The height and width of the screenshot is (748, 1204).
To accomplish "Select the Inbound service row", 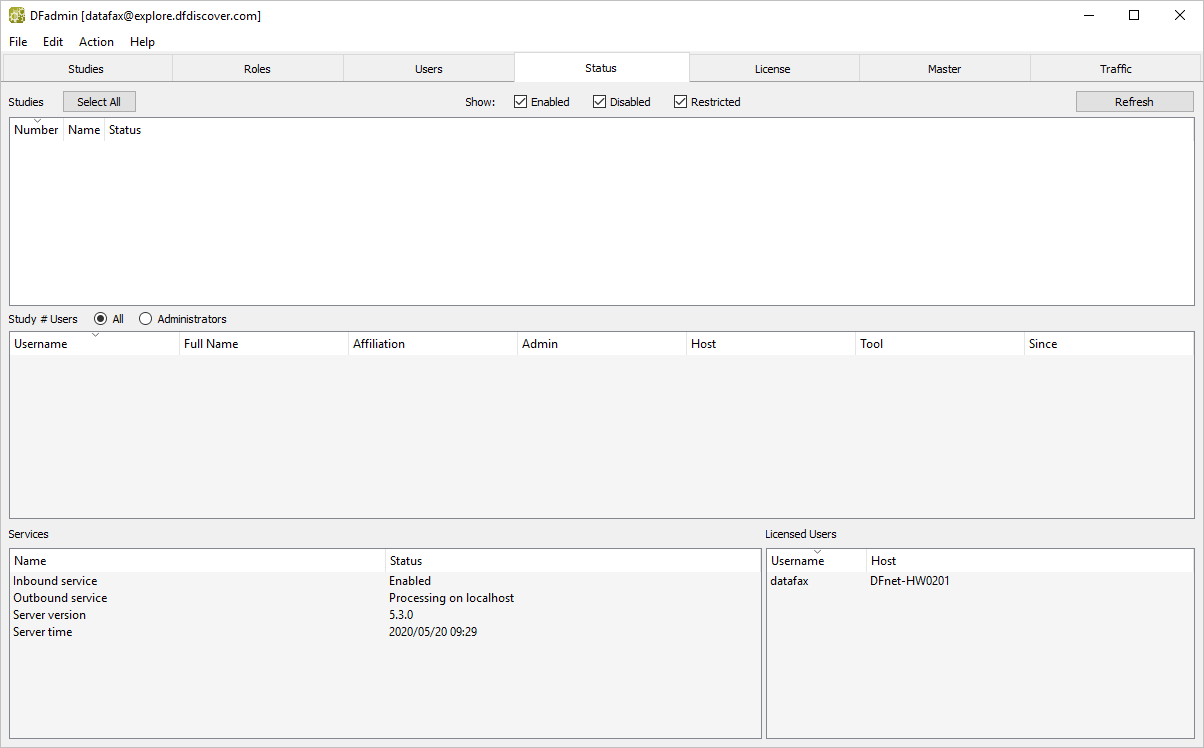I will click(55, 581).
